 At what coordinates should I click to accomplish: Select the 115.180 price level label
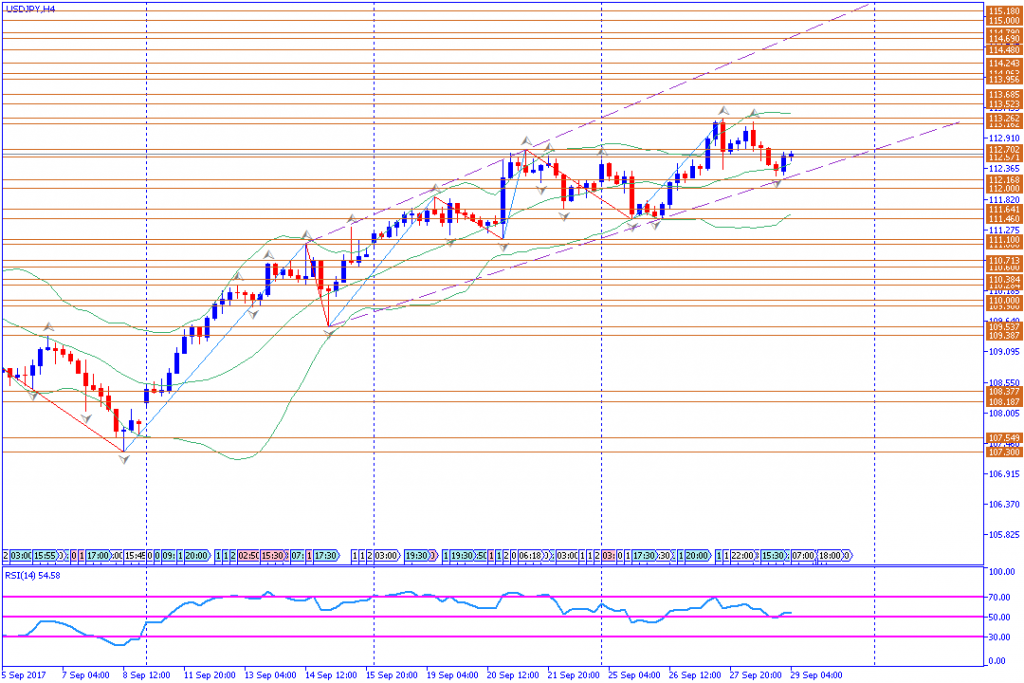(1003, 10)
